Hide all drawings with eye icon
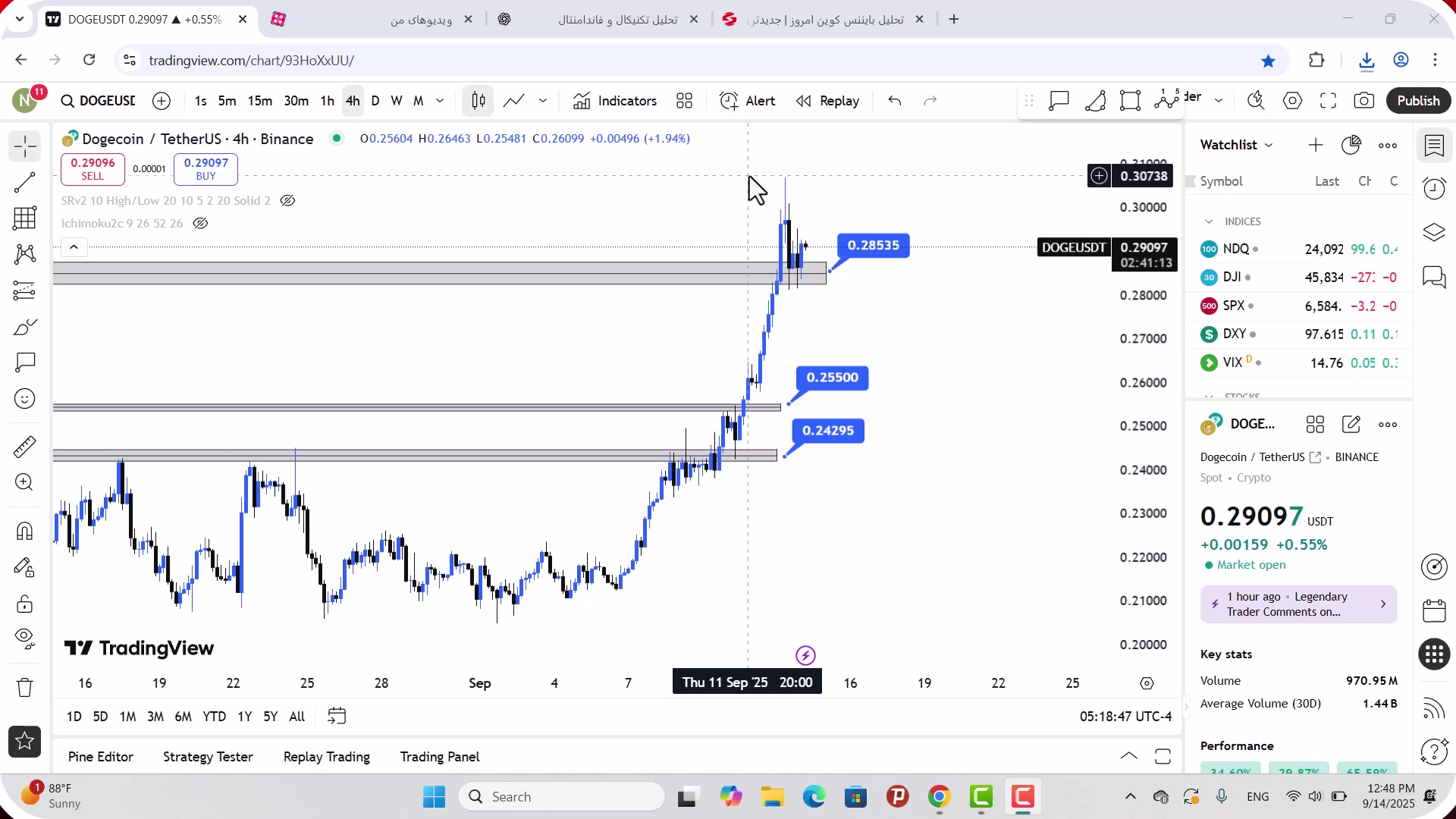The image size is (1456, 819). click(25, 639)
